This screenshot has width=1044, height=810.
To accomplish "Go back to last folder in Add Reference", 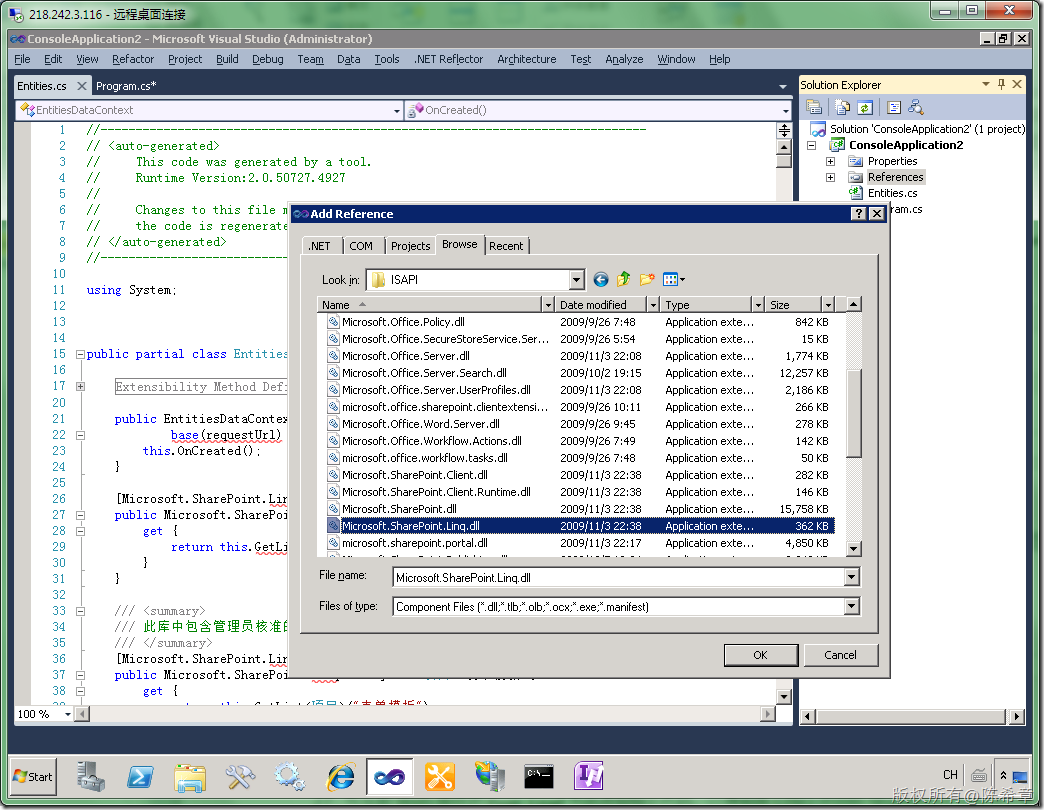I will [x=601, y=280].
